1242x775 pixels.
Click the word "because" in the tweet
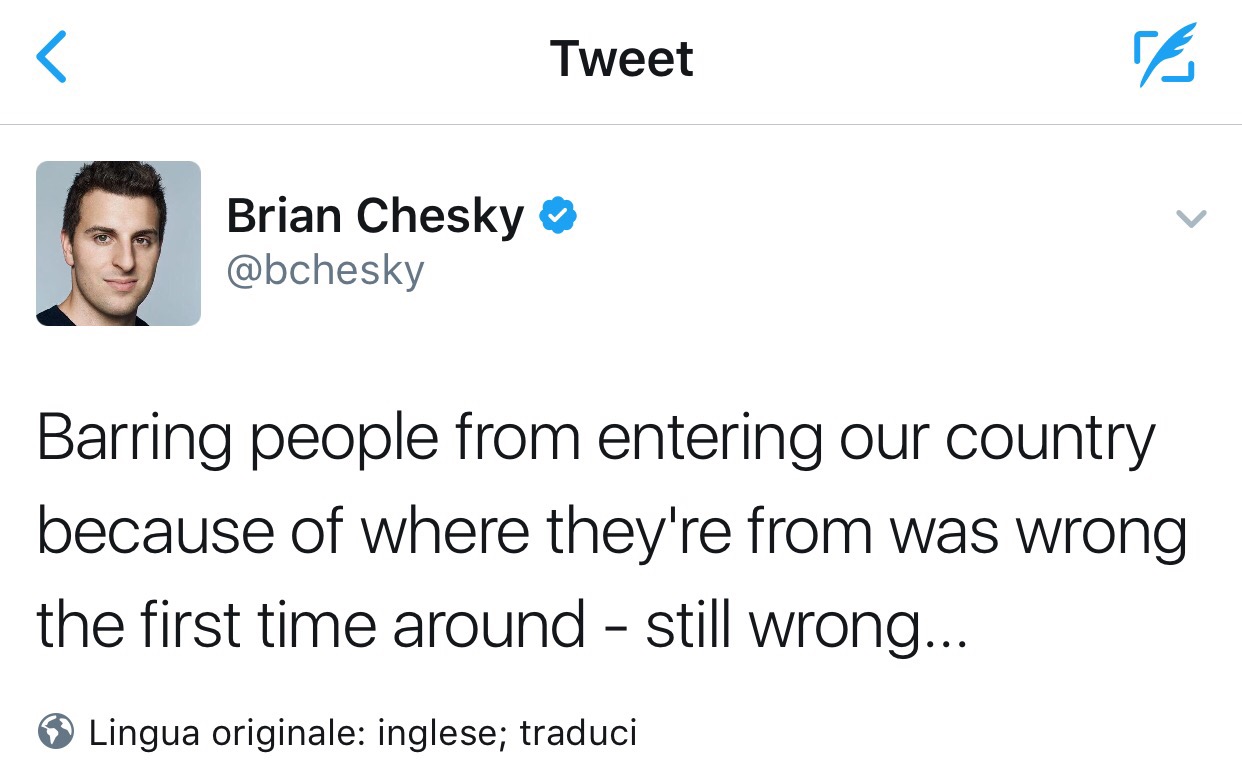tap(155, 533)
